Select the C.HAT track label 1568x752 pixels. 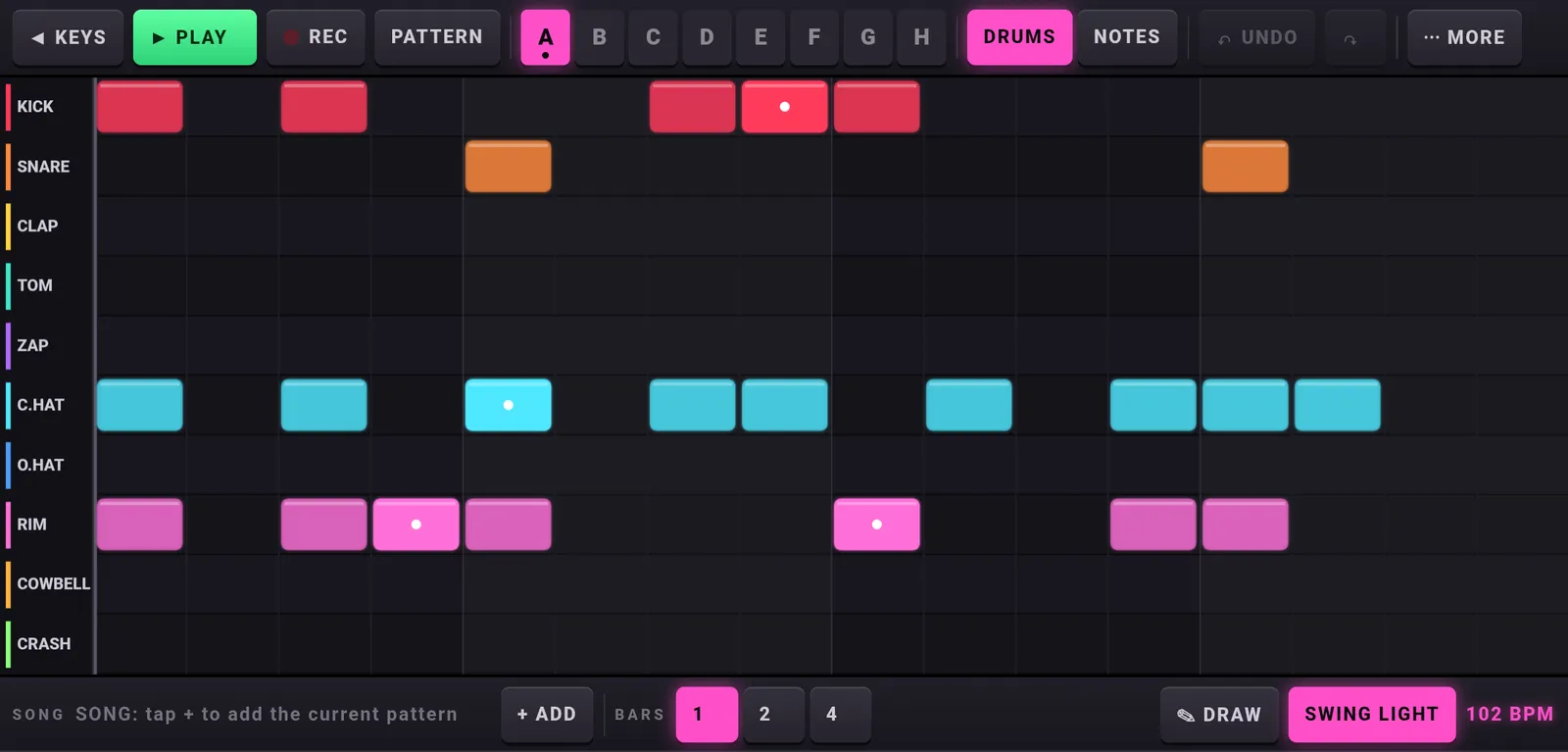[x=40, y=405]
